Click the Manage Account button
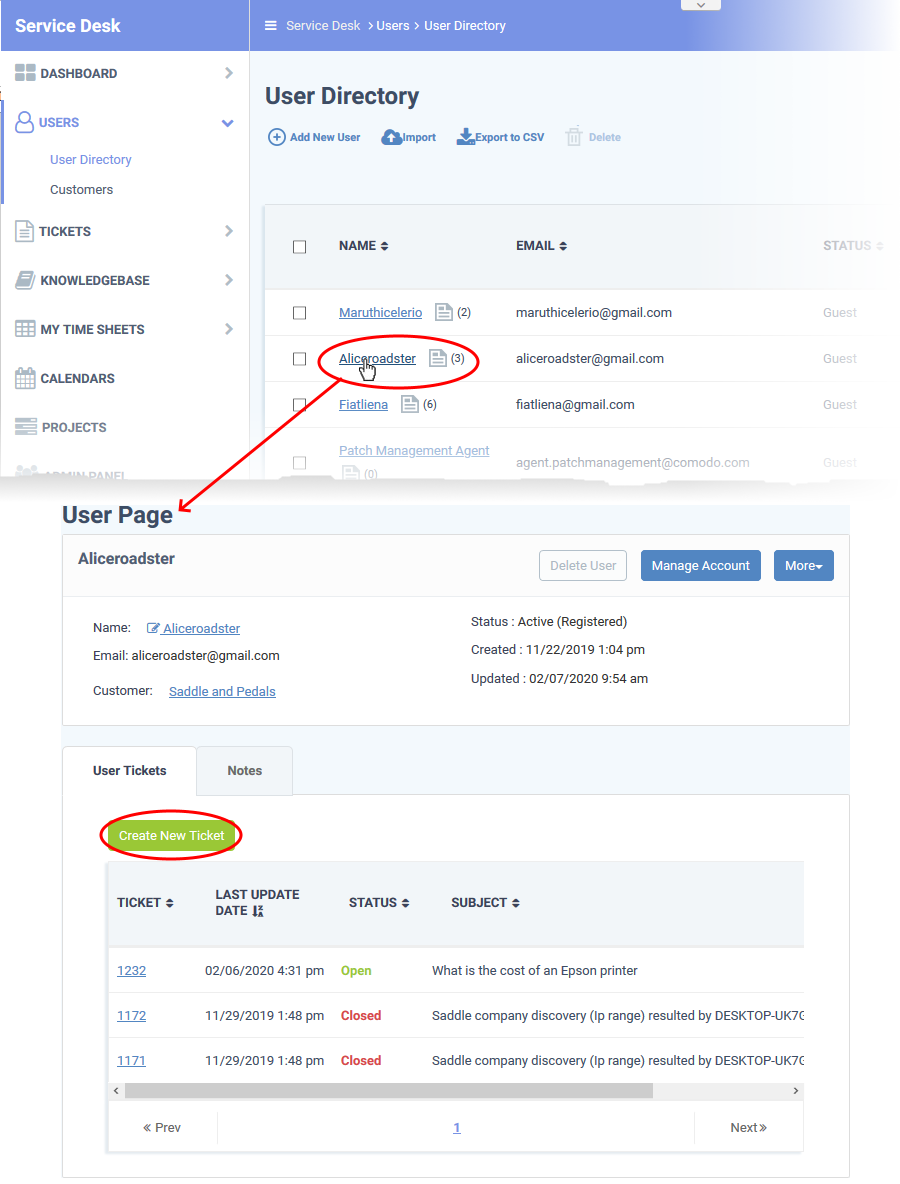This screenshot has height=1184, width=900. click(700, 566)
